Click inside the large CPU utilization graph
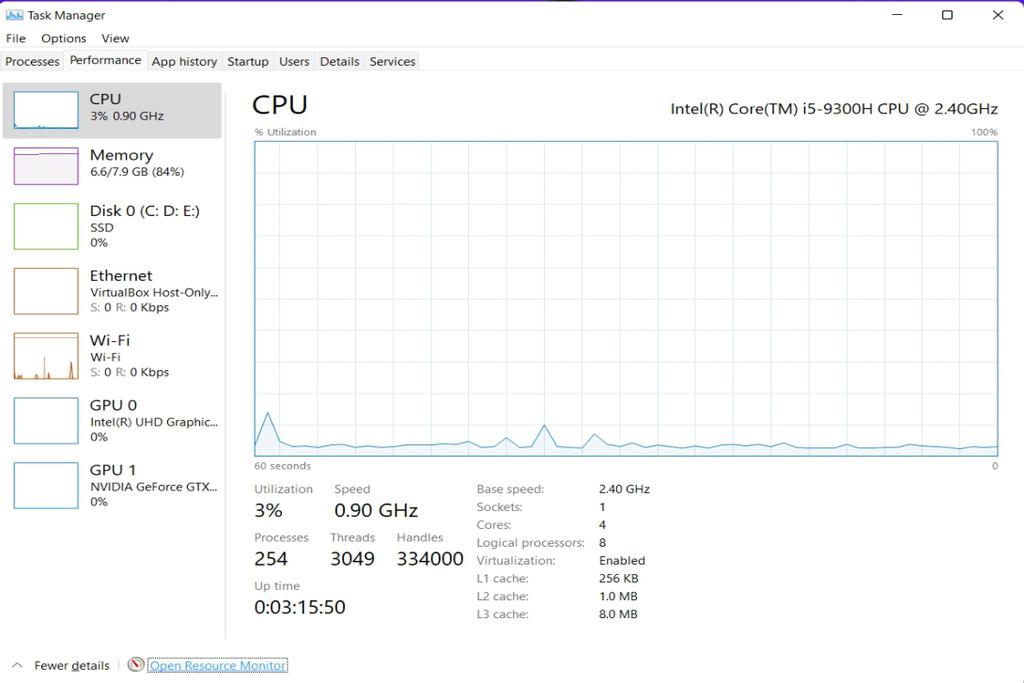 (x=625, y=300)
